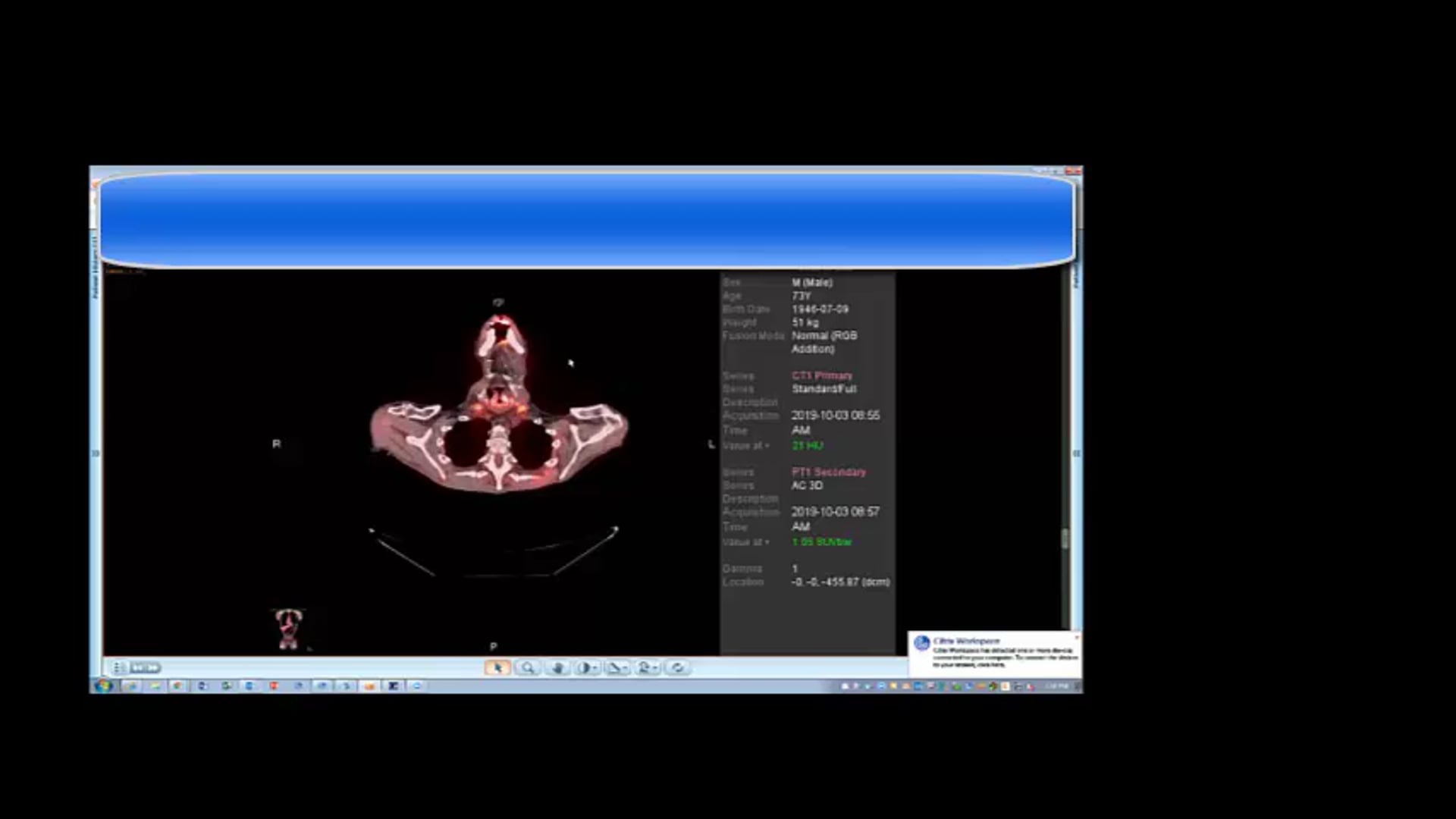Open the contrast tool dropdown arrow
1456x819 pixels.
pyautogui.click(x=594, y=668)
